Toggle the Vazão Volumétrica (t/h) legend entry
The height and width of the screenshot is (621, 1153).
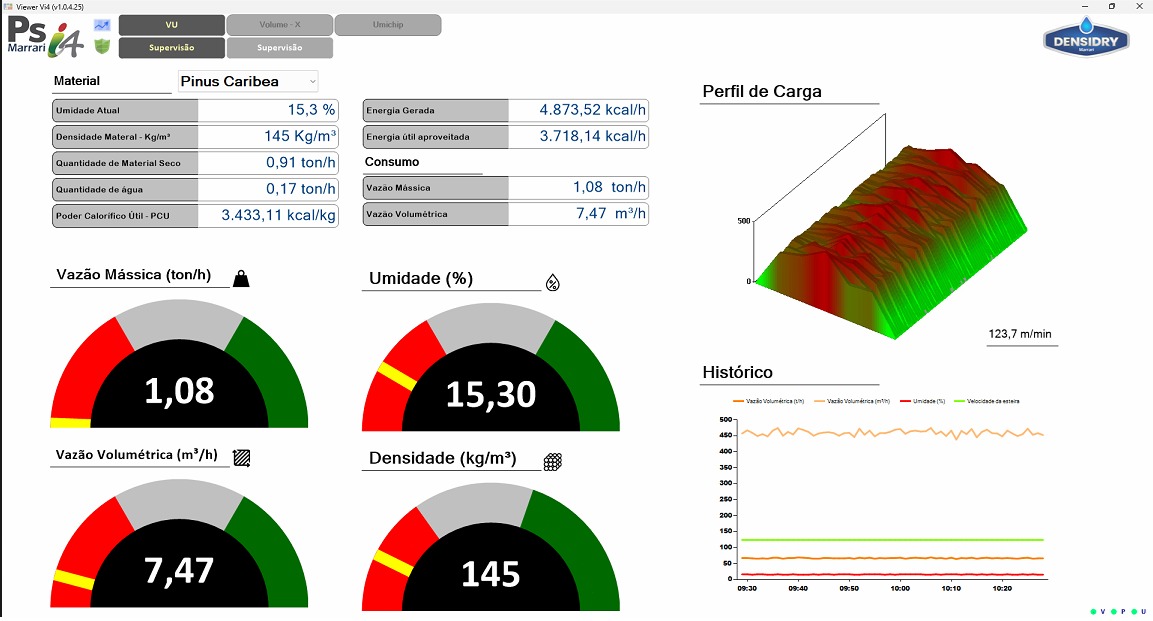pyautogui.click(x=768, y=401)
